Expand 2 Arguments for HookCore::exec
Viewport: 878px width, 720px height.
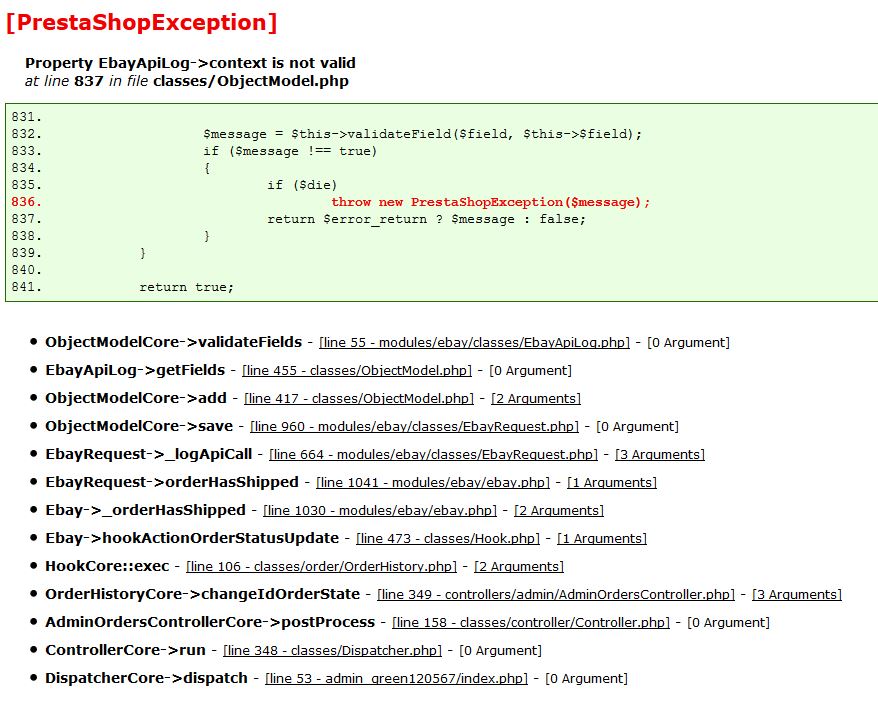click(519, 567)
